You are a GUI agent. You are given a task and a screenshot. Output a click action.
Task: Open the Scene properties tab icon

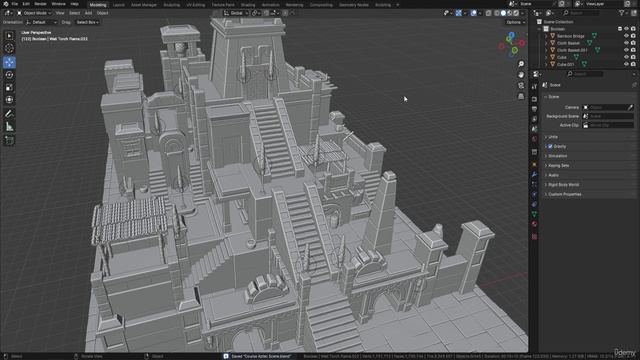coord(534,129)
